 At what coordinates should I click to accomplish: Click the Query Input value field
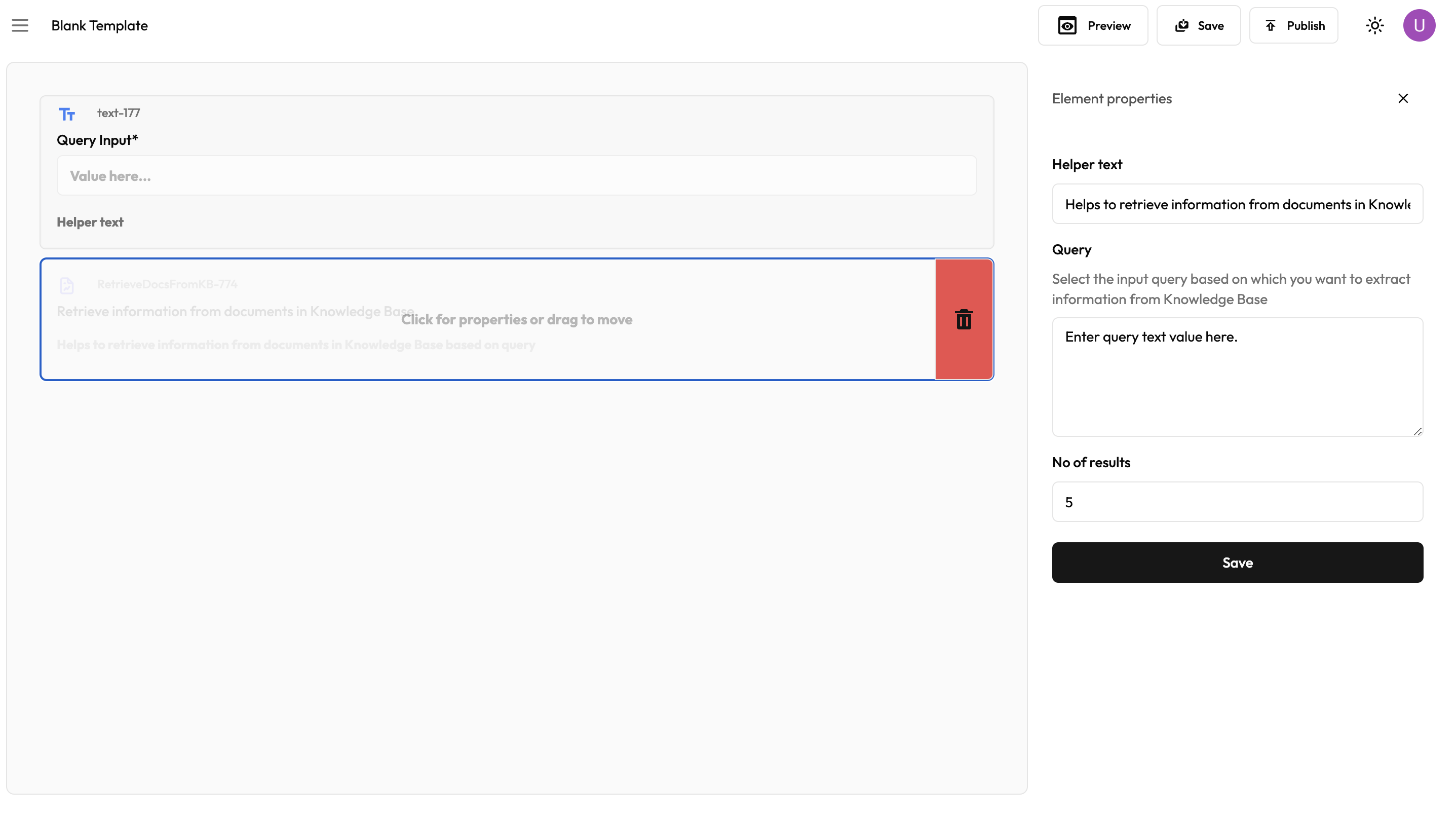pyautogui.click(x=516, y=176)
